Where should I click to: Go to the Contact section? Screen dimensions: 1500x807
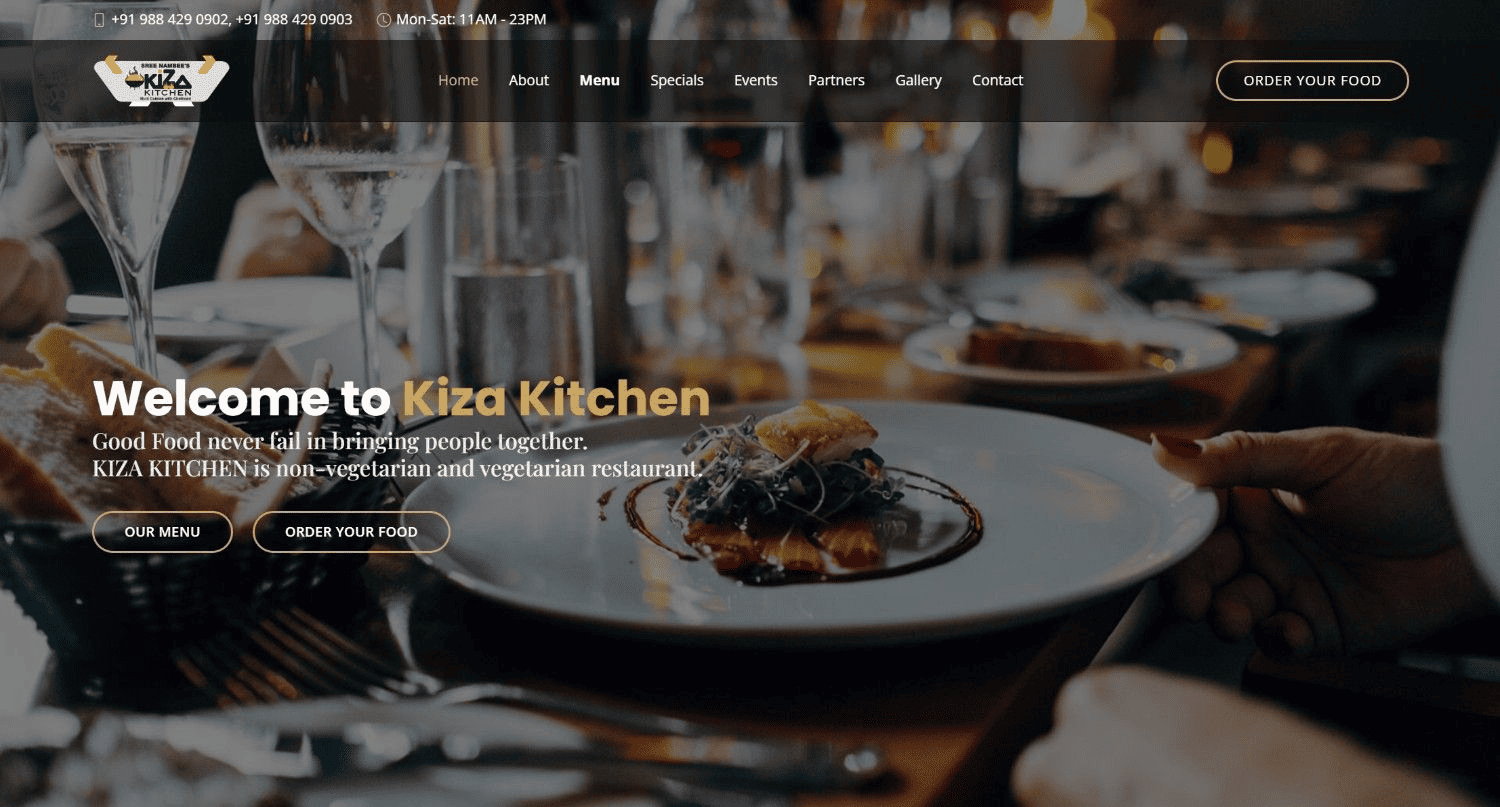coord(998,80)
